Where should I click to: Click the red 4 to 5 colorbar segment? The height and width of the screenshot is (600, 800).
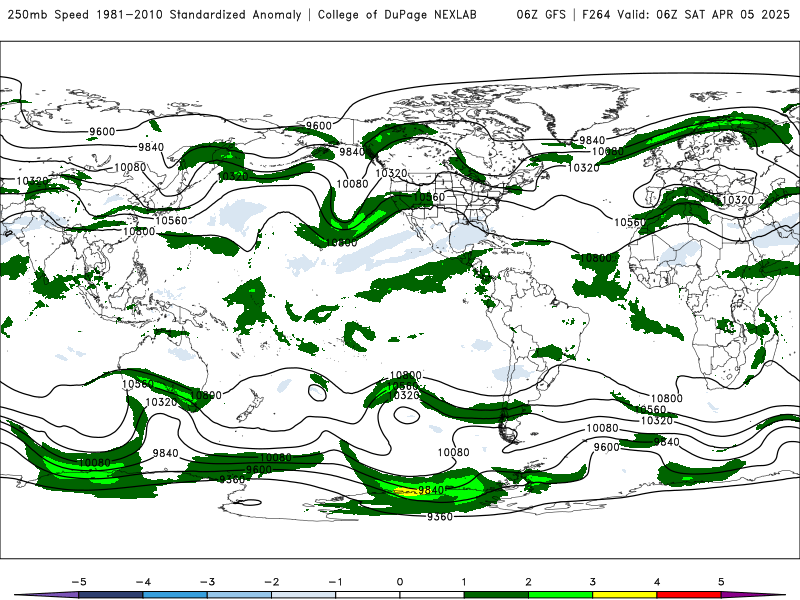(x=689, y=595)
